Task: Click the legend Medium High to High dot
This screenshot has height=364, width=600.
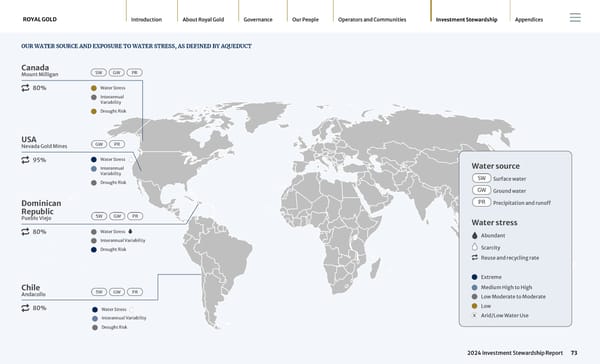Action: point(474,287)
